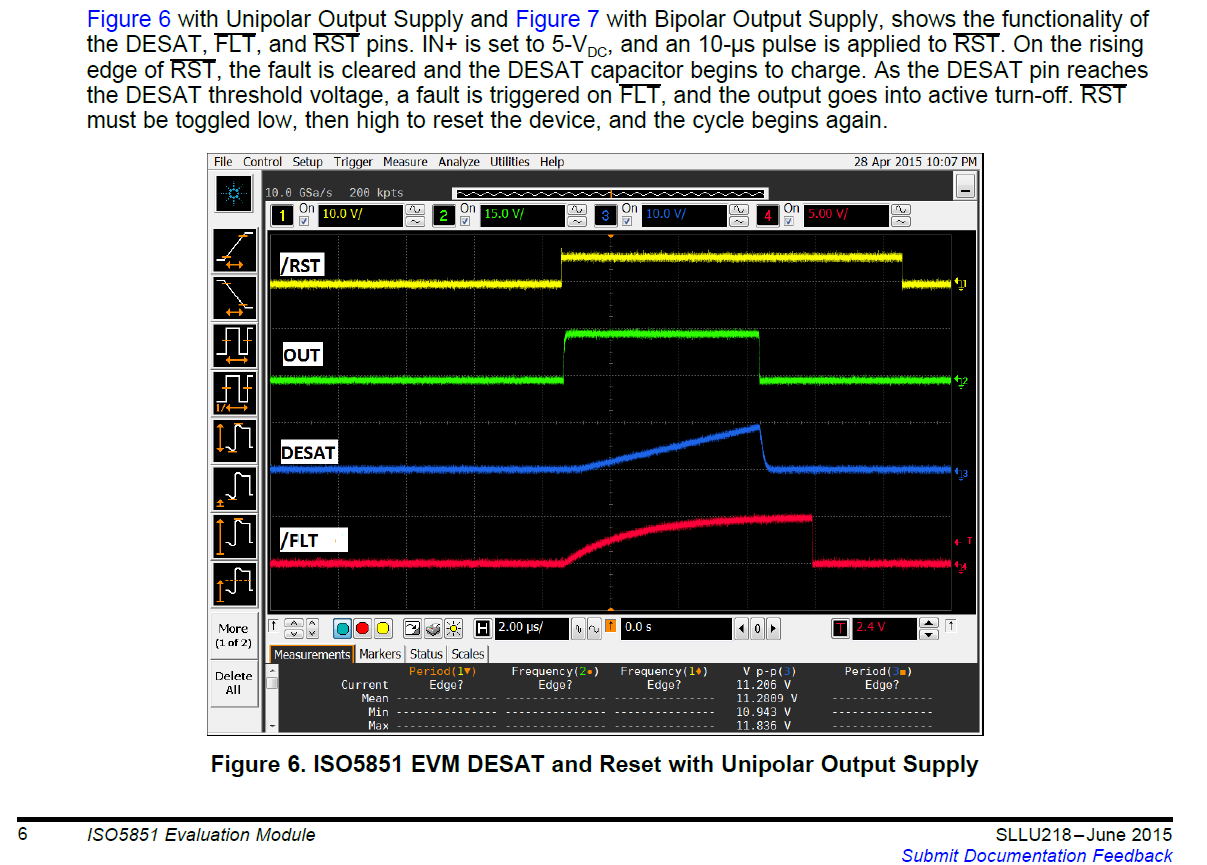
Task: Click the channel 4 red number button
Action: (x=767, y=215)
